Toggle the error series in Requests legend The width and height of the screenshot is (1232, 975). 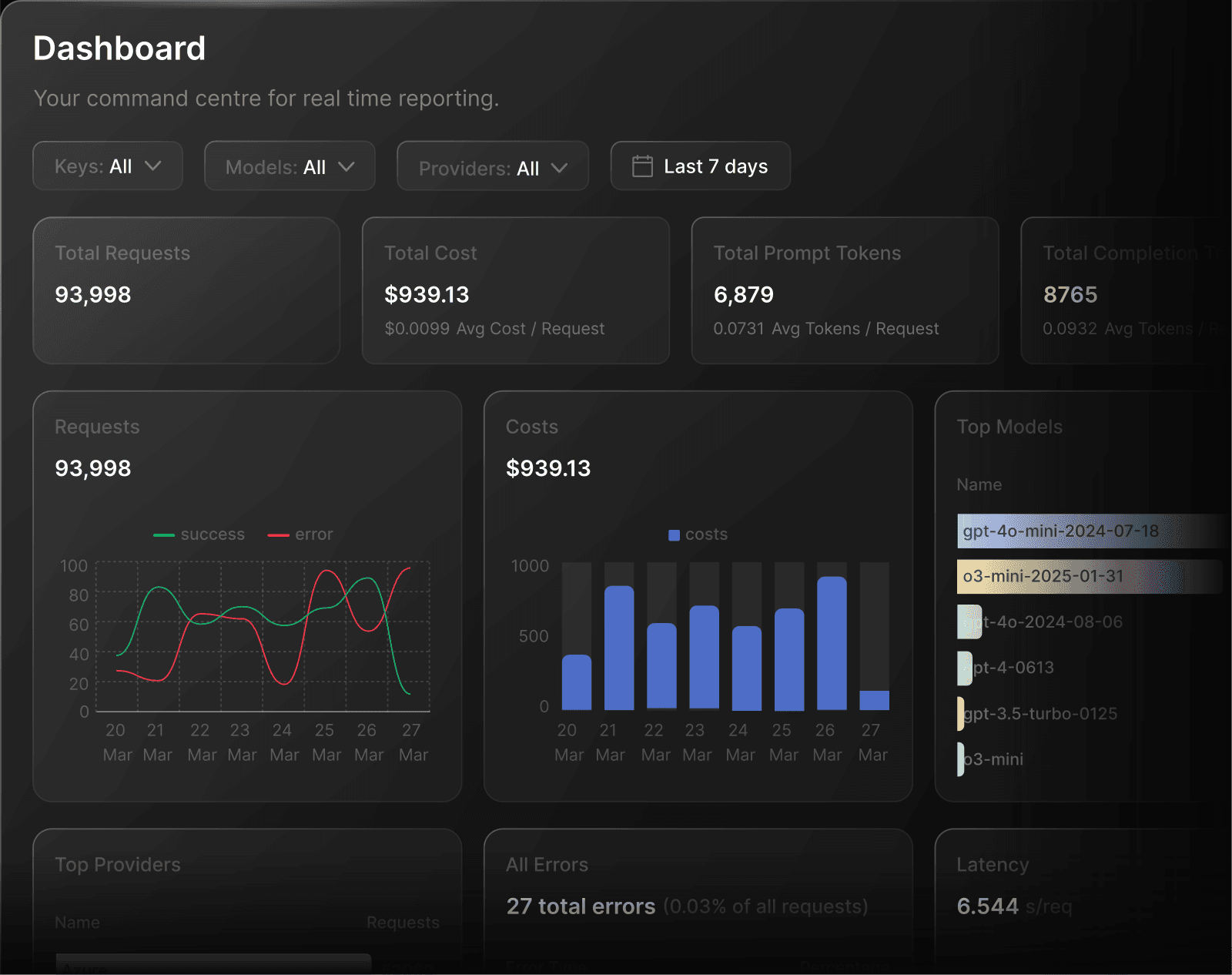300,534
